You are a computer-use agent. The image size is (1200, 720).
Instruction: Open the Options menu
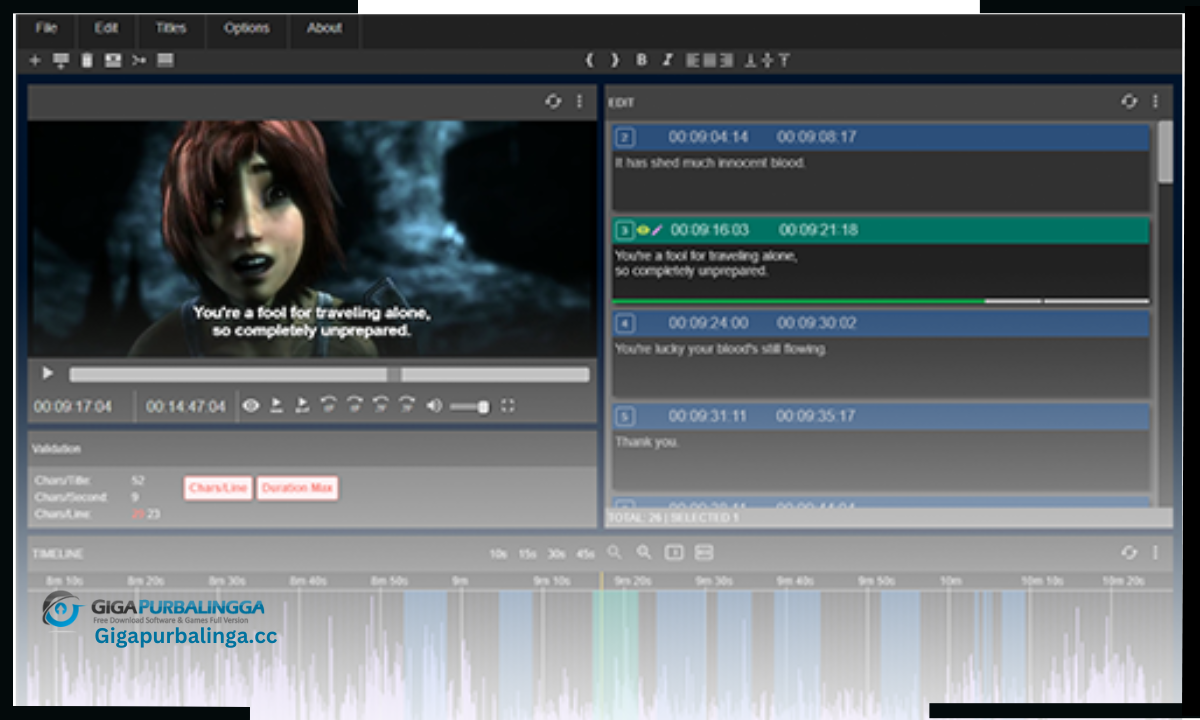click(246, 28)
